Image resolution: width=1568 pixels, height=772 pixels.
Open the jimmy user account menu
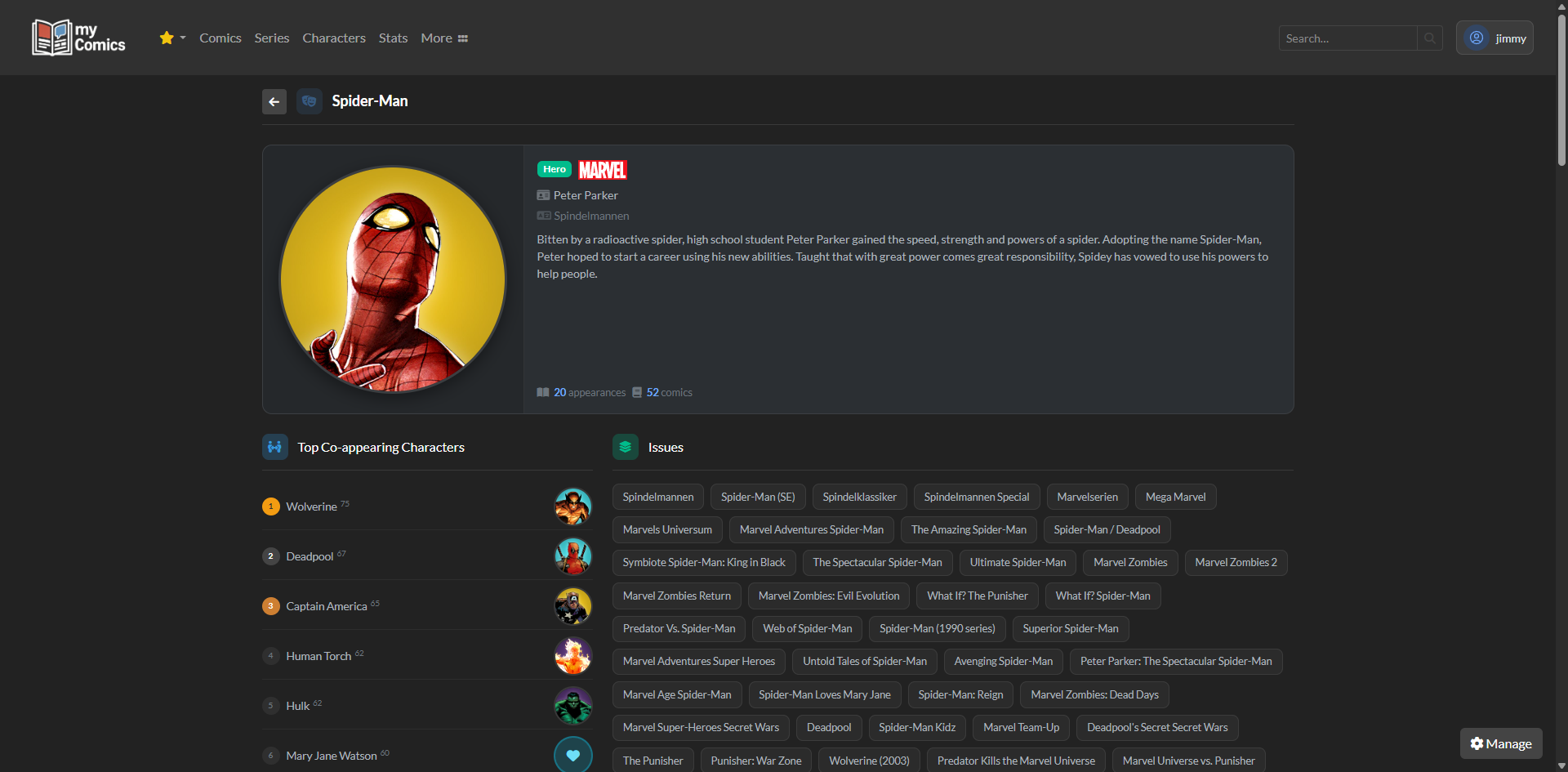[1494, 38]
